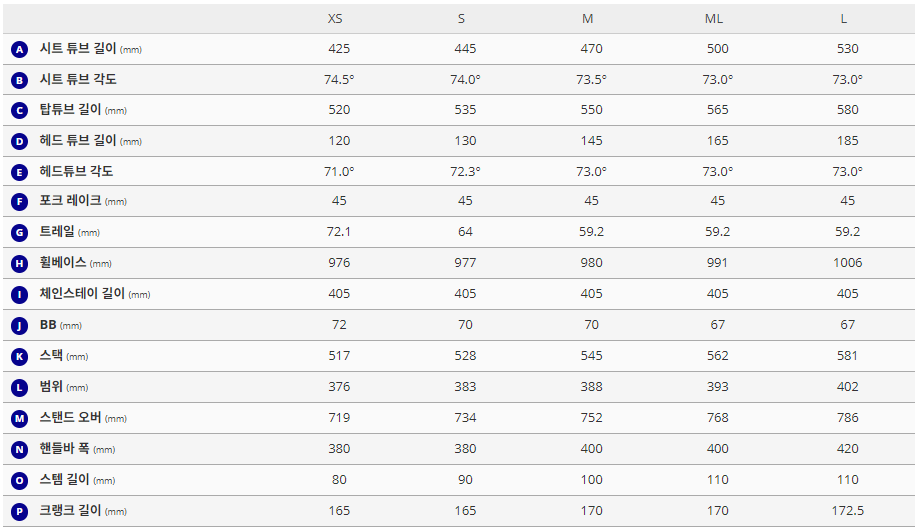Click the 72.3° head tube angle cell

tap(465, 172)
